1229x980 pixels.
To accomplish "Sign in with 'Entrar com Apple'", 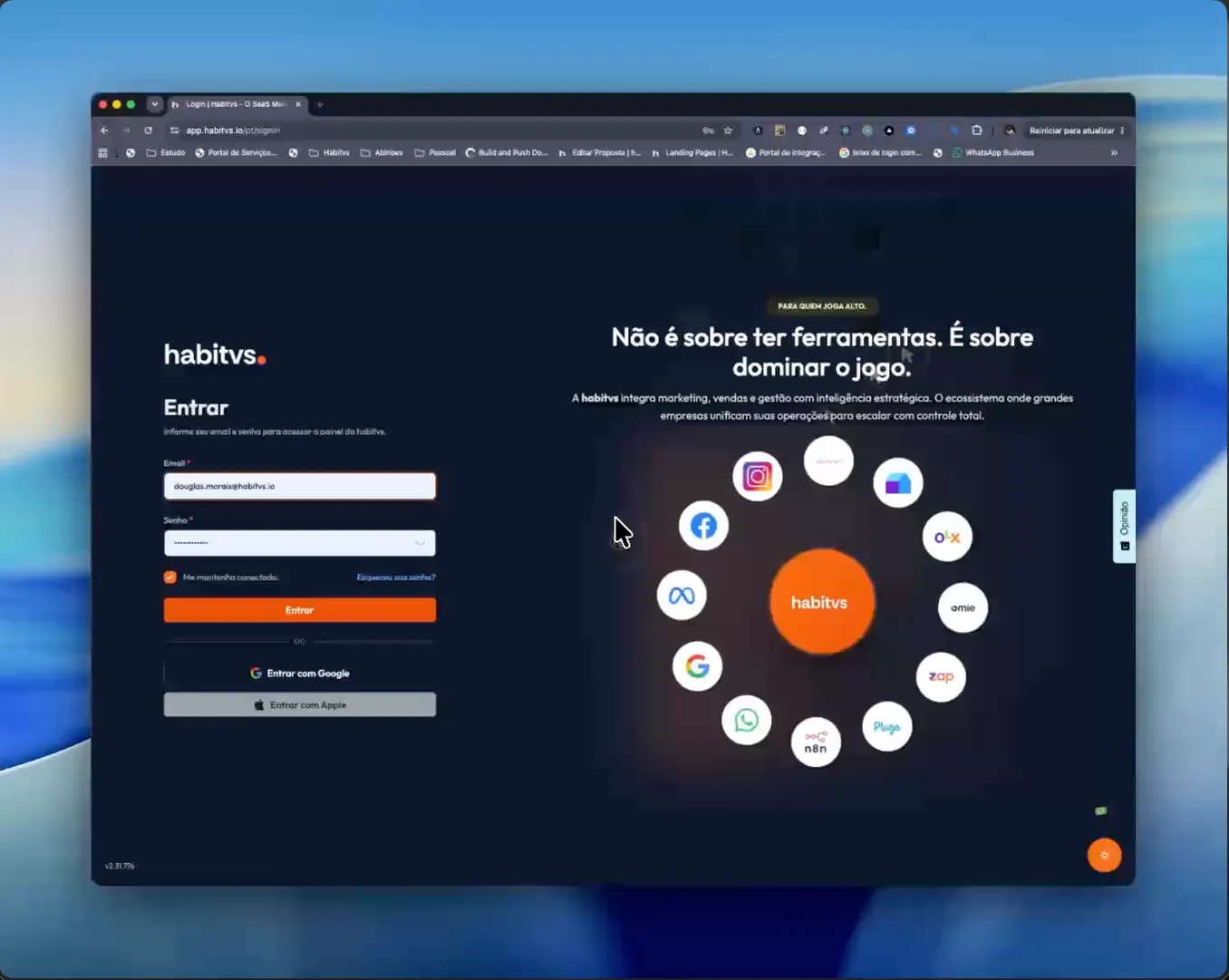I will (x=300, y=704).
